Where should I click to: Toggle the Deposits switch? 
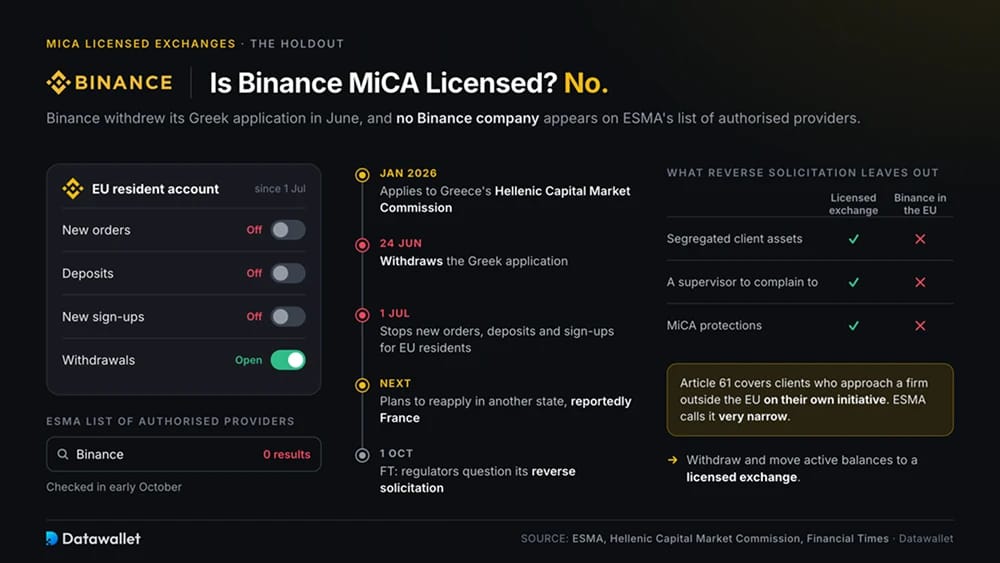[288, 273]
